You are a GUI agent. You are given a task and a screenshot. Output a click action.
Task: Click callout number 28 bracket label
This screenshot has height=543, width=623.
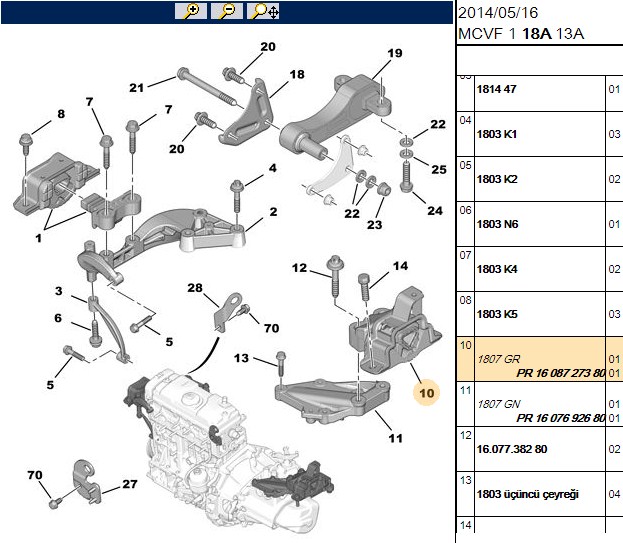point(195,288)
